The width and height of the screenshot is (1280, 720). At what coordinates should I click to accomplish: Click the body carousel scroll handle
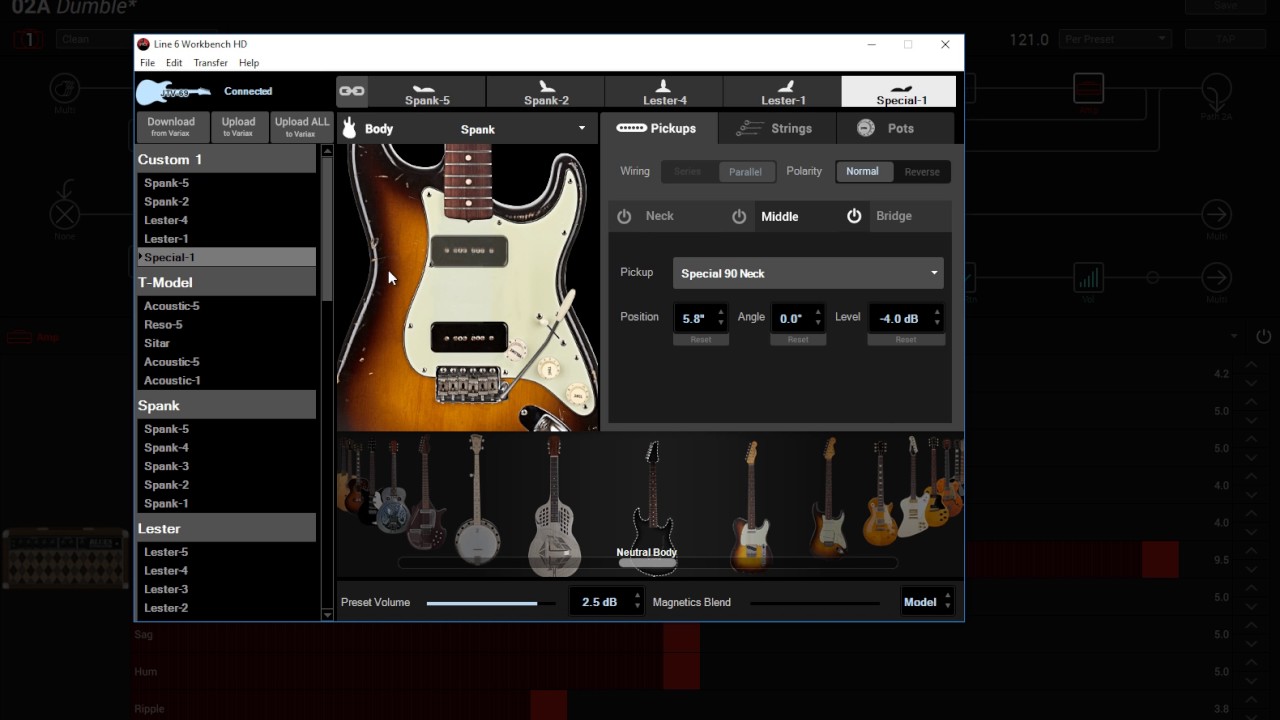[x=647, y=563]
